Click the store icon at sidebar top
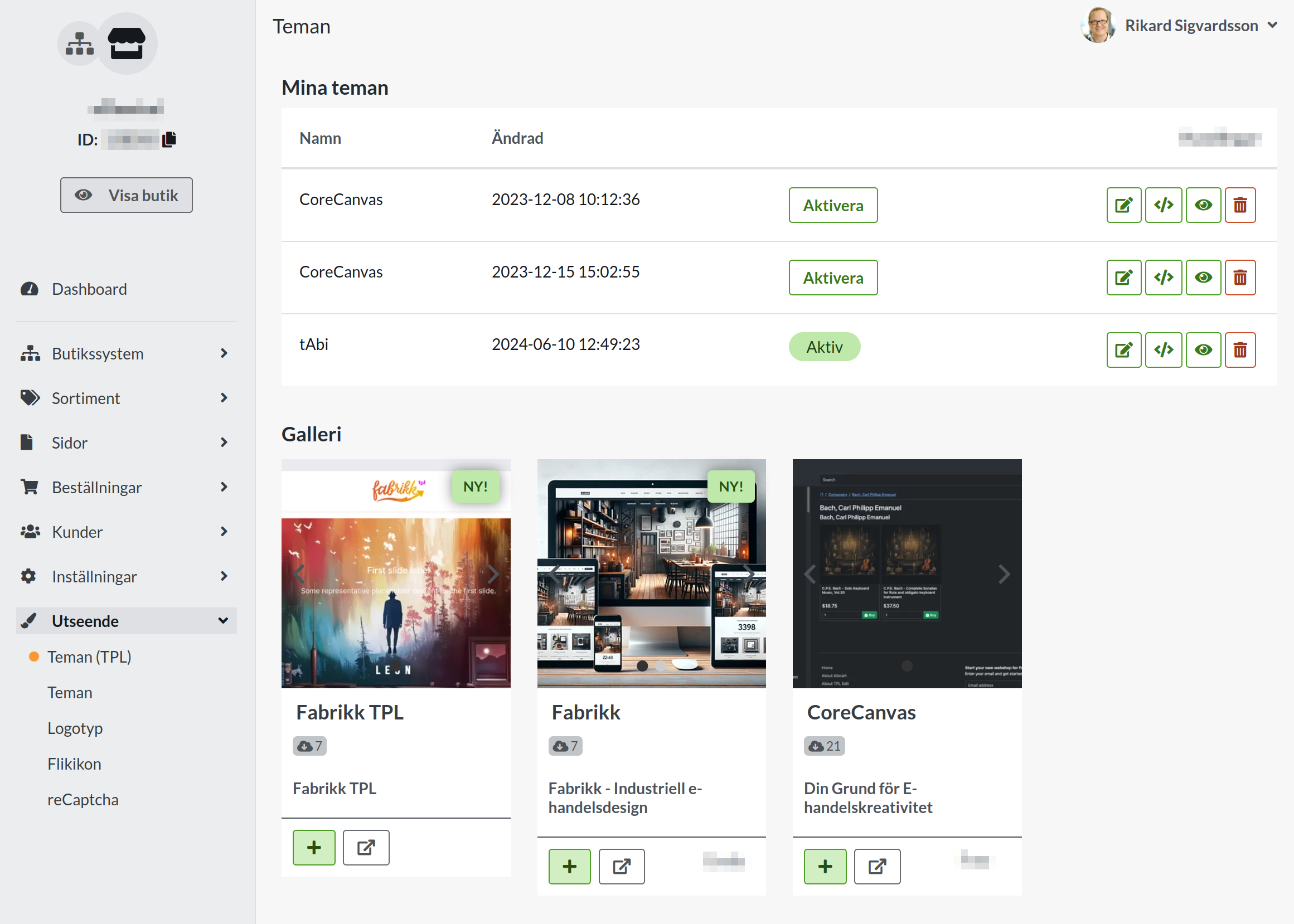Image resolution: width=1294 pixels, height=924 pixels. [127, 43]
